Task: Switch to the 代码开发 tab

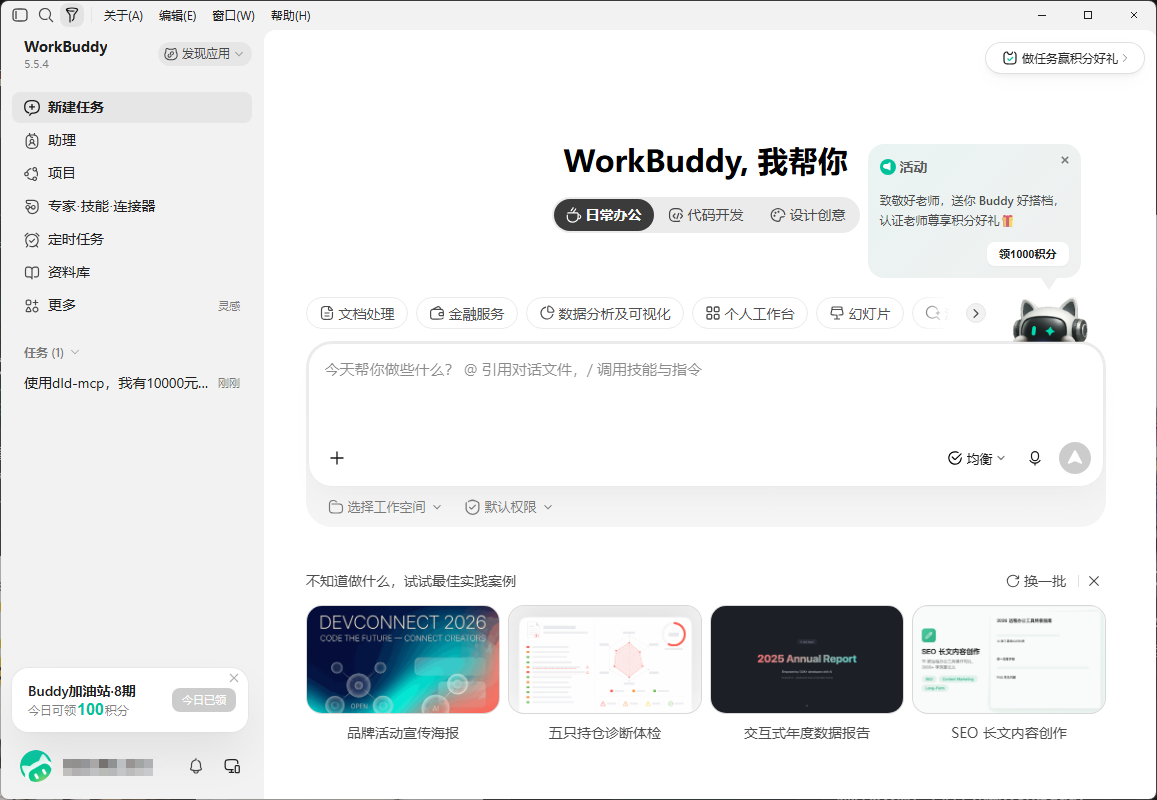Action: click(706, 215)
